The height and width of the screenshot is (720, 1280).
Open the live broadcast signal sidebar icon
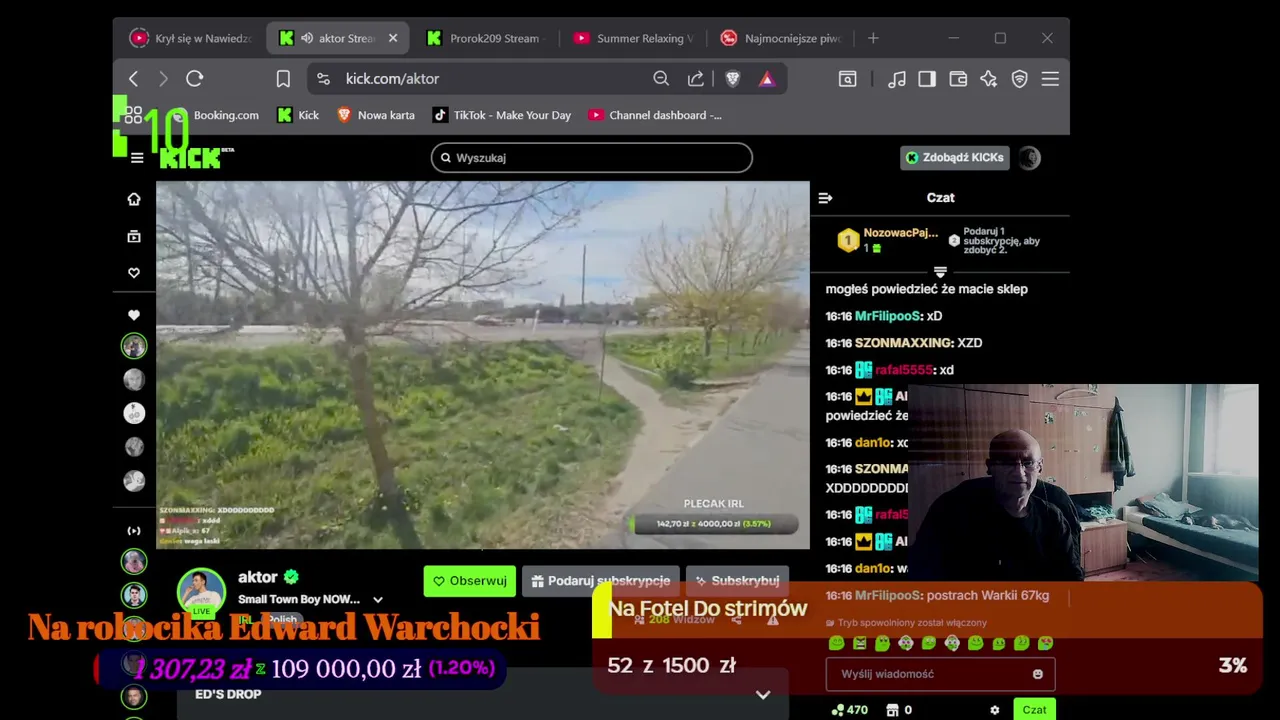point(134,531)
